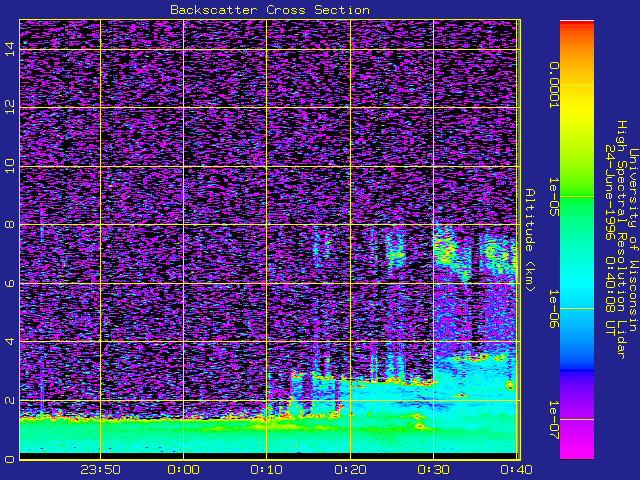The height and width of the screenshot is (480, 640).
Task: Click the altitude label 6
Action: click(x=10, y=283)
